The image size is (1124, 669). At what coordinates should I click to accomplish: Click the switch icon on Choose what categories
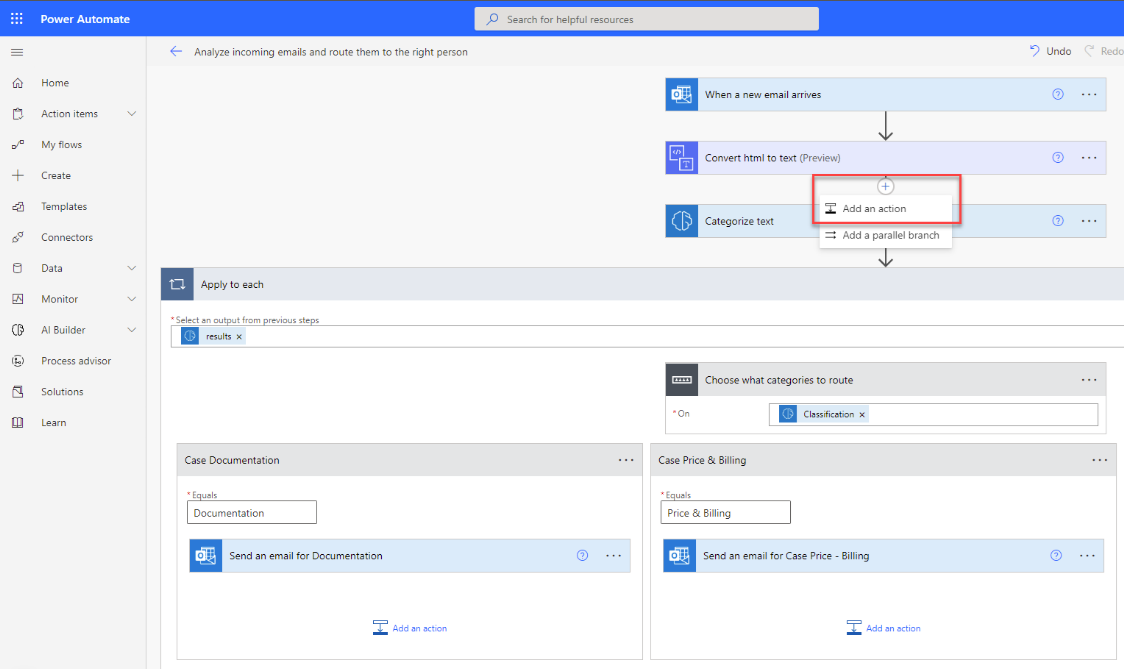(x=681, y=379)
